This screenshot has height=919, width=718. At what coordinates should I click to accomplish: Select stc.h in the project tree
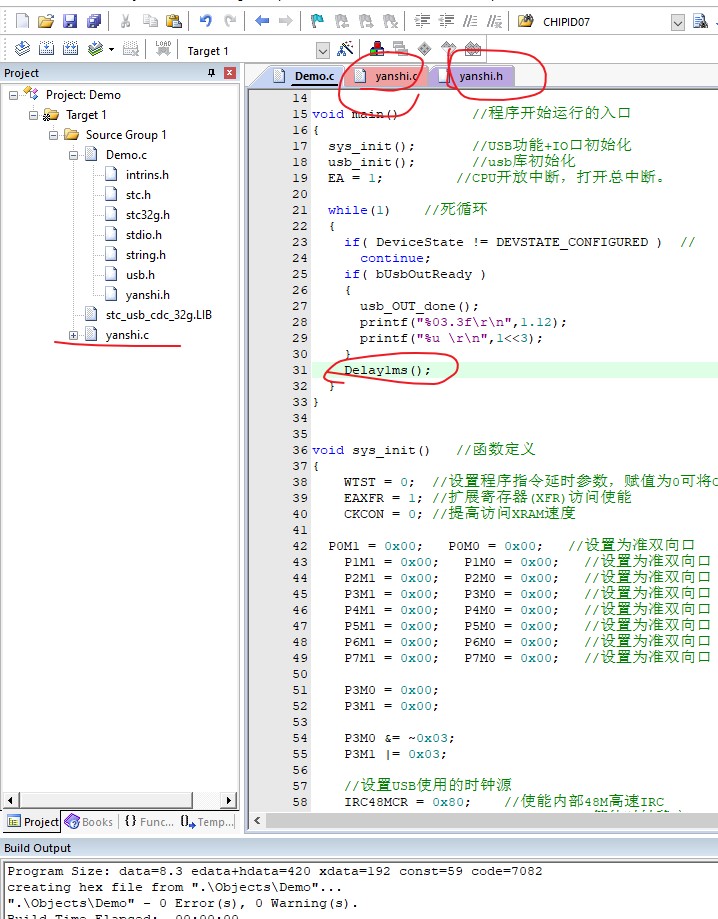(x=138, y=195)
